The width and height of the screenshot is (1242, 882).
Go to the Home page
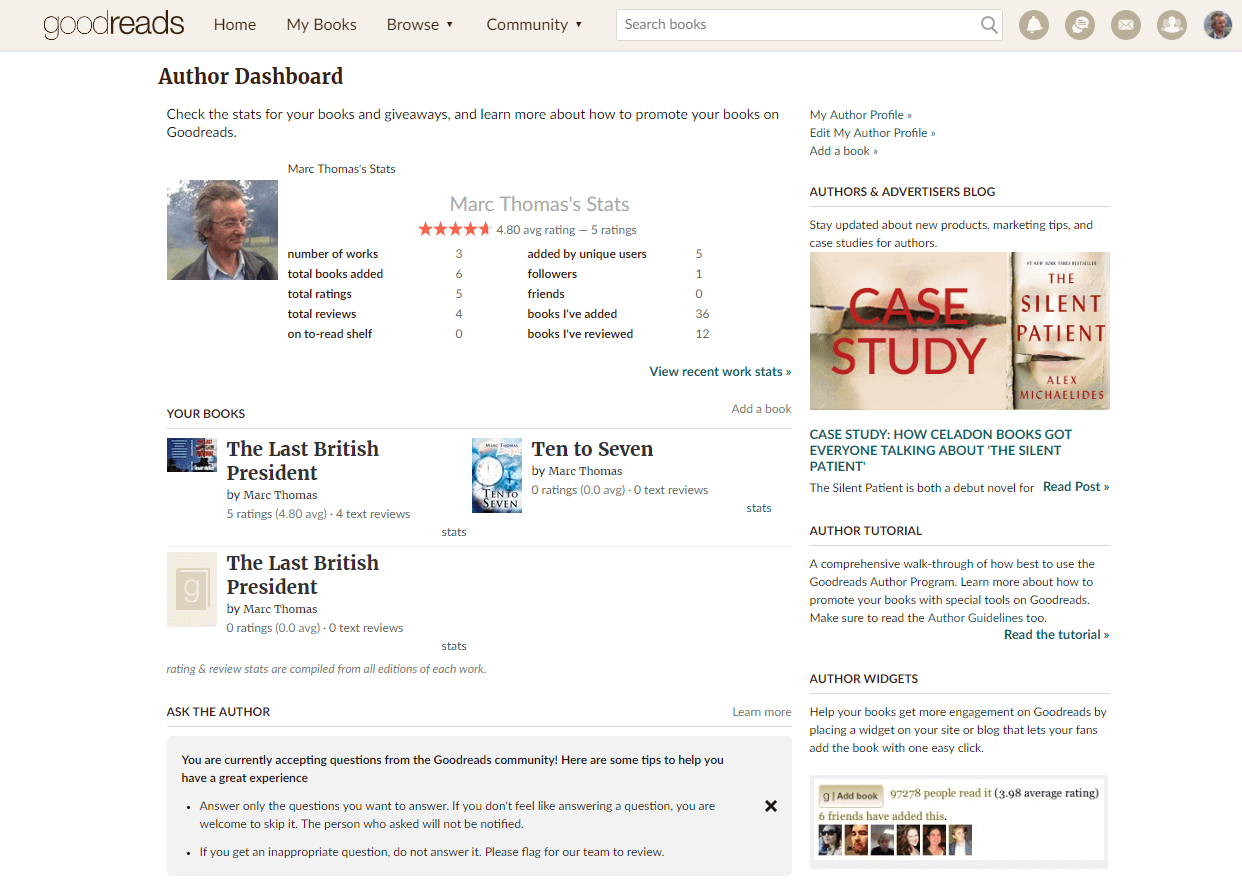click(x=235, y=25)
